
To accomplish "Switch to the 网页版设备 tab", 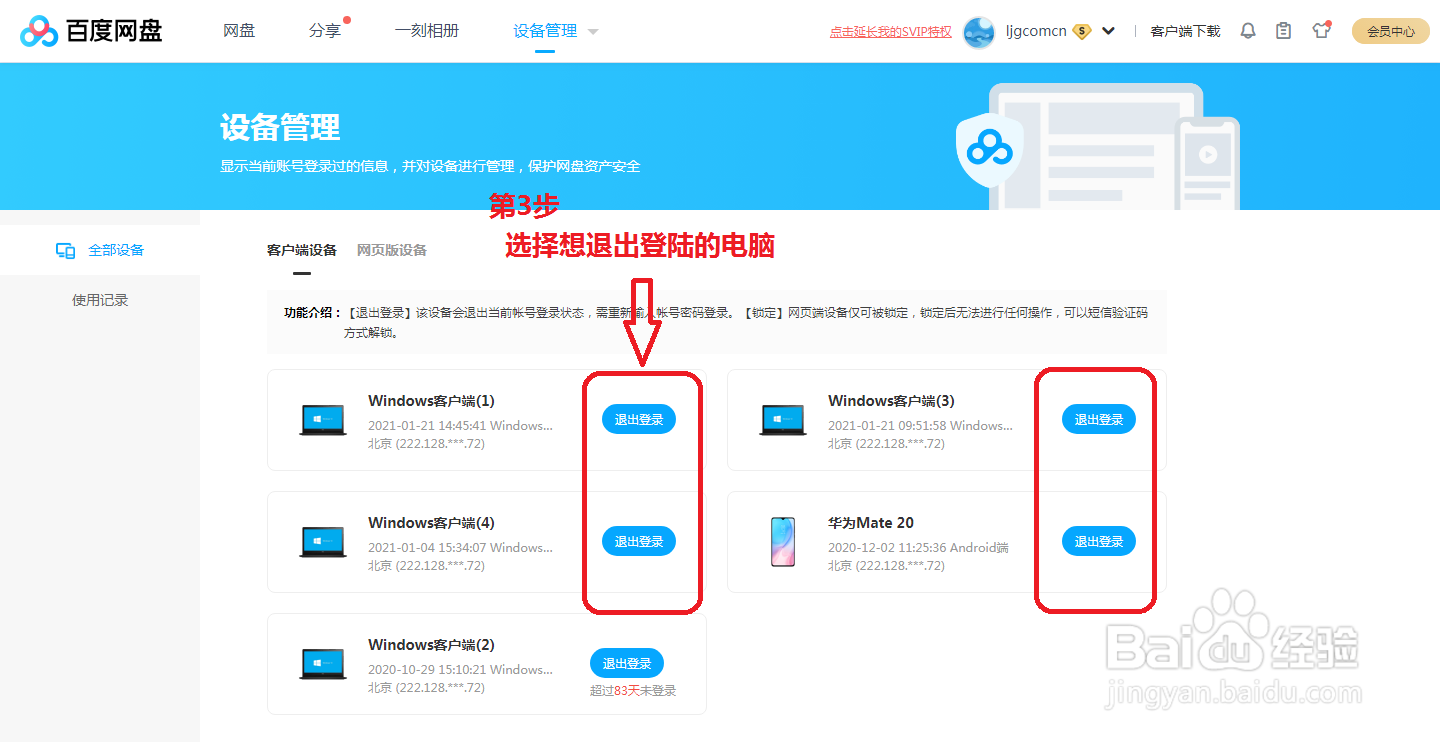I will [x=392, y=250].
